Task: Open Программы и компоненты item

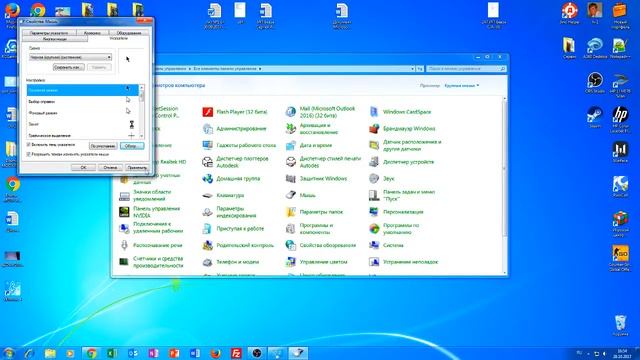Action: tap(310, 229)
